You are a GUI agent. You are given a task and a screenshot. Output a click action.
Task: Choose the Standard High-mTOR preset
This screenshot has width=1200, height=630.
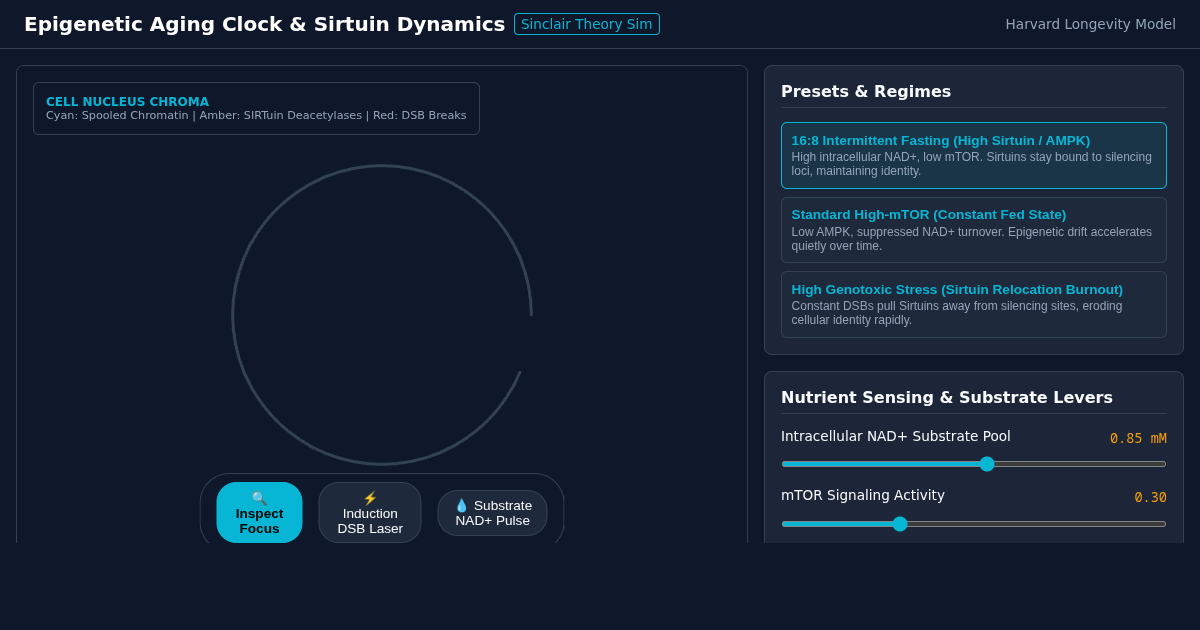coord(974,230)
